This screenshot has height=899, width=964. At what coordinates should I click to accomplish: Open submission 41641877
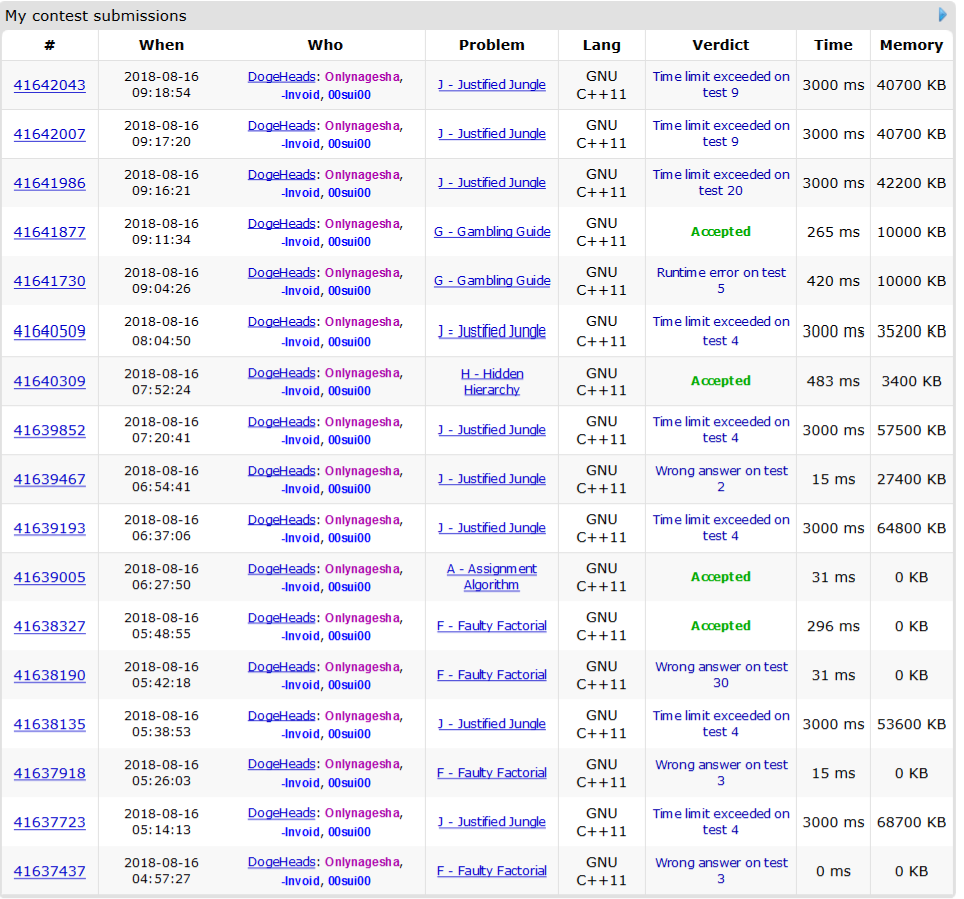pos(49,232)
